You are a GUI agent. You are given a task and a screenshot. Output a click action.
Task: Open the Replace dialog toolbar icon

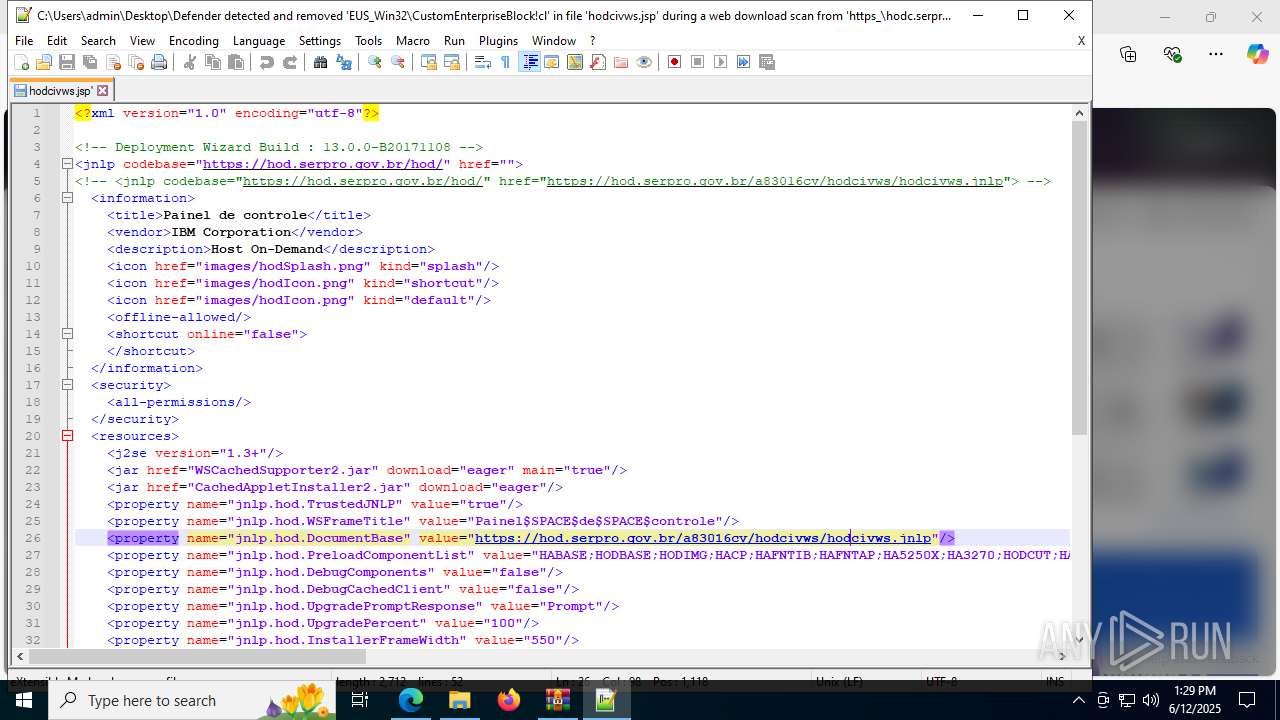coord(344,62)
